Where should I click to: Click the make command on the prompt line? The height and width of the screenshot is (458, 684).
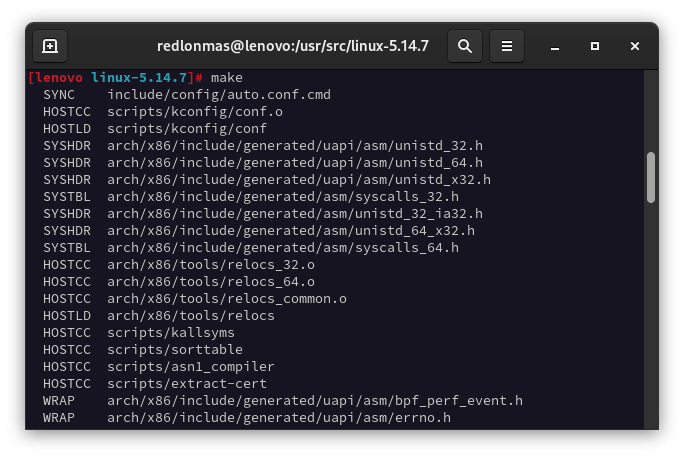tap(226, 77)
